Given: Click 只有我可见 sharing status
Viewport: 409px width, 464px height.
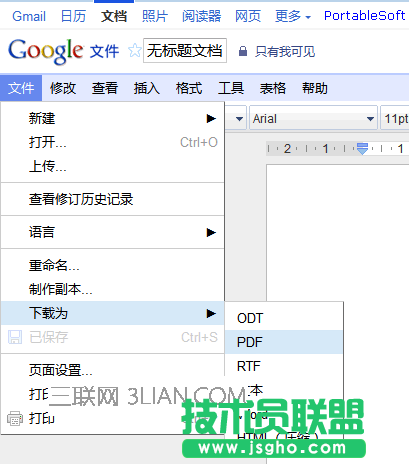Looking at the screenshot, I should (285, 51).
